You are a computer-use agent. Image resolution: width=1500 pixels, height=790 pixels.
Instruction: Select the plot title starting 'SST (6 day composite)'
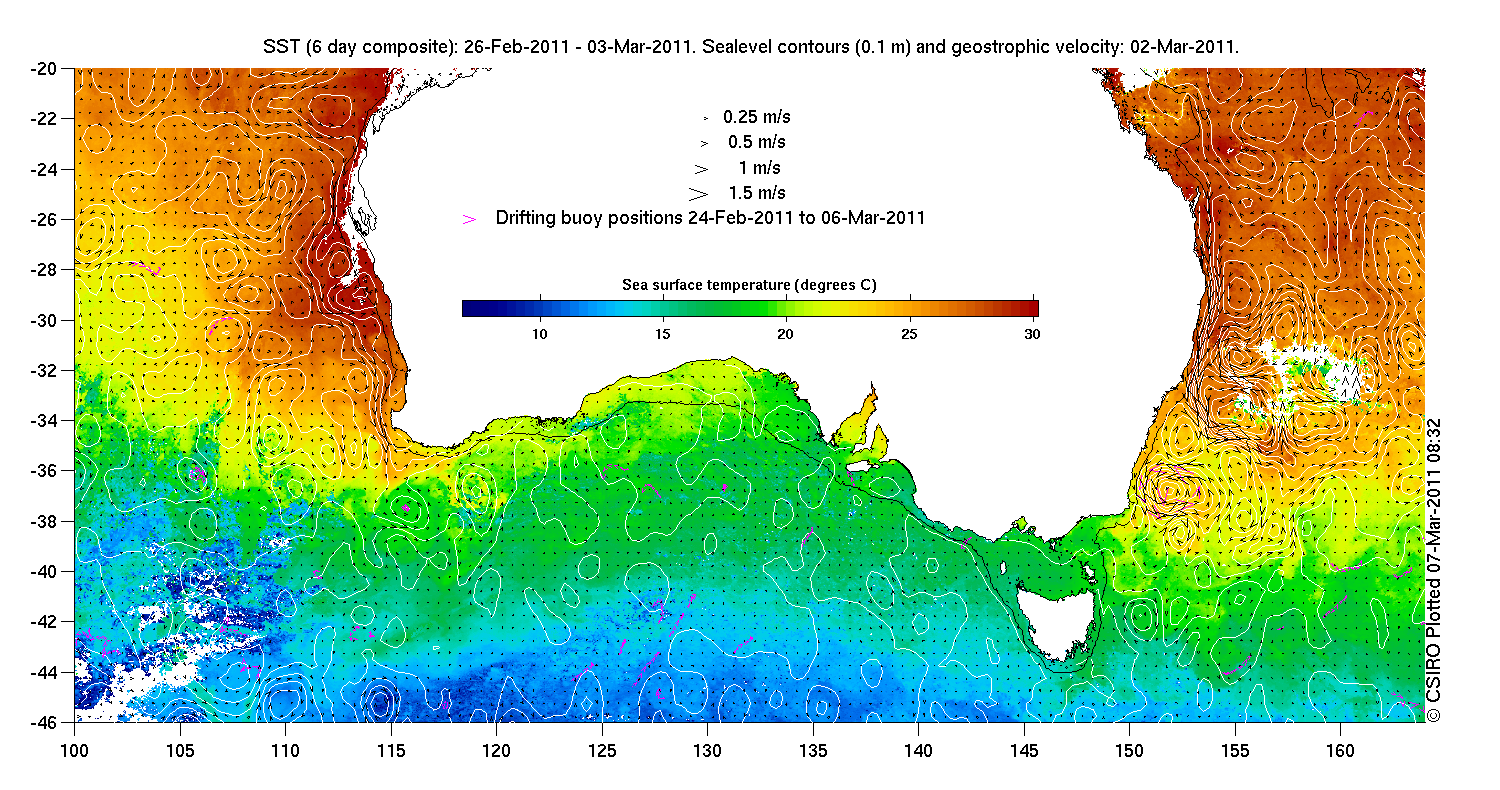pos(750,47)
